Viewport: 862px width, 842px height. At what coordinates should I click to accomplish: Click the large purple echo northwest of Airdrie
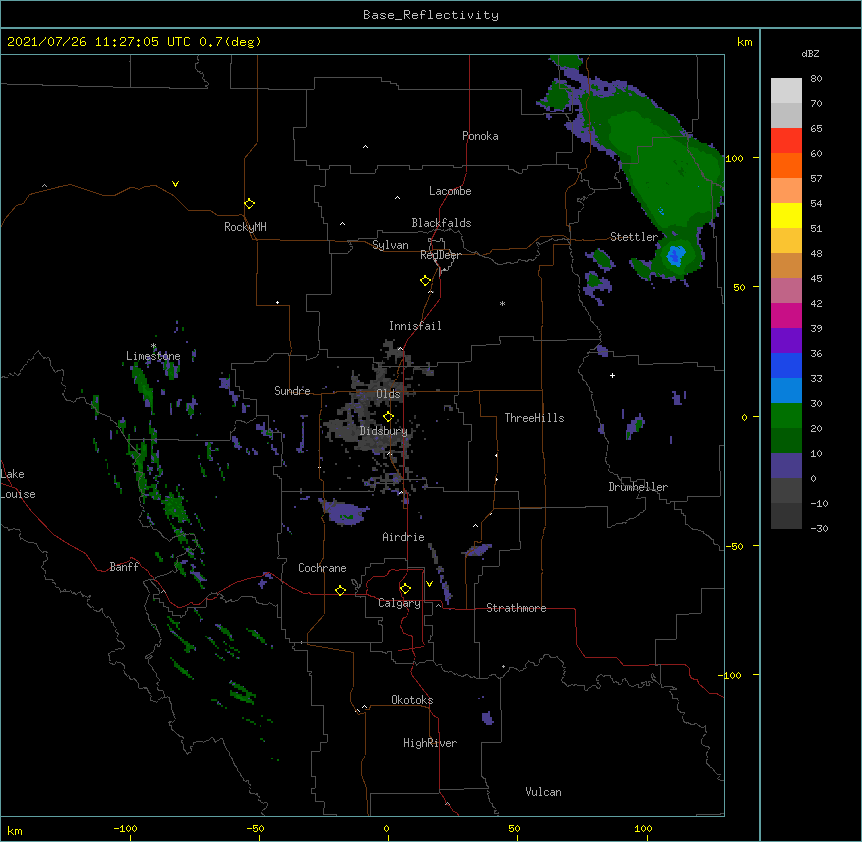click(x=344, y=512)
